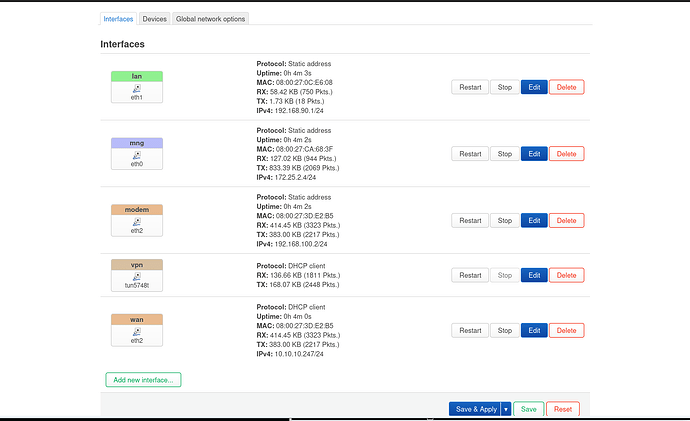690x421 pixels.
Task: Click the greyed Stop button for vpn
Action: (x=505, y=275)
